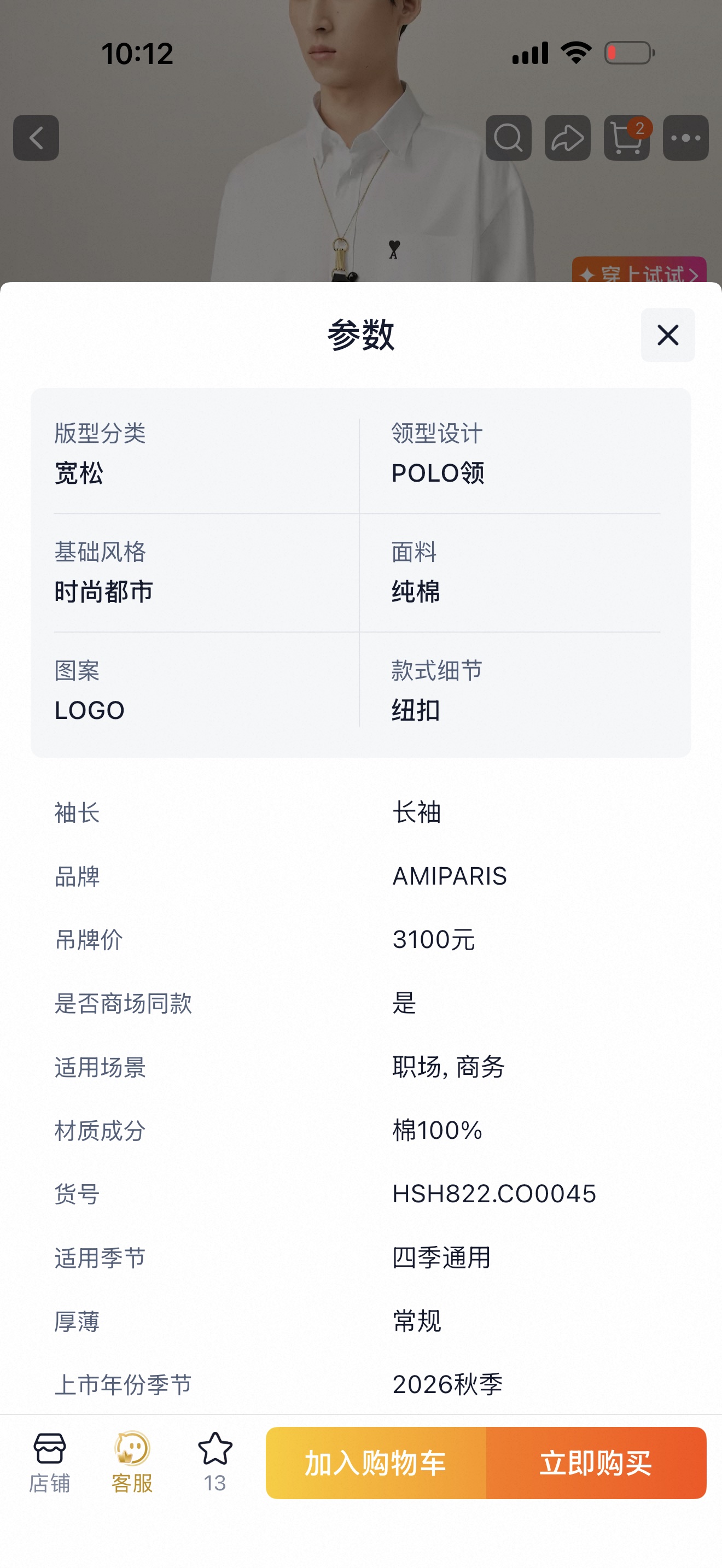This screenshot has height=1568, width=722.
Task: Tap the 货号 HSH822.CO0045 value
Action: 494,1193
